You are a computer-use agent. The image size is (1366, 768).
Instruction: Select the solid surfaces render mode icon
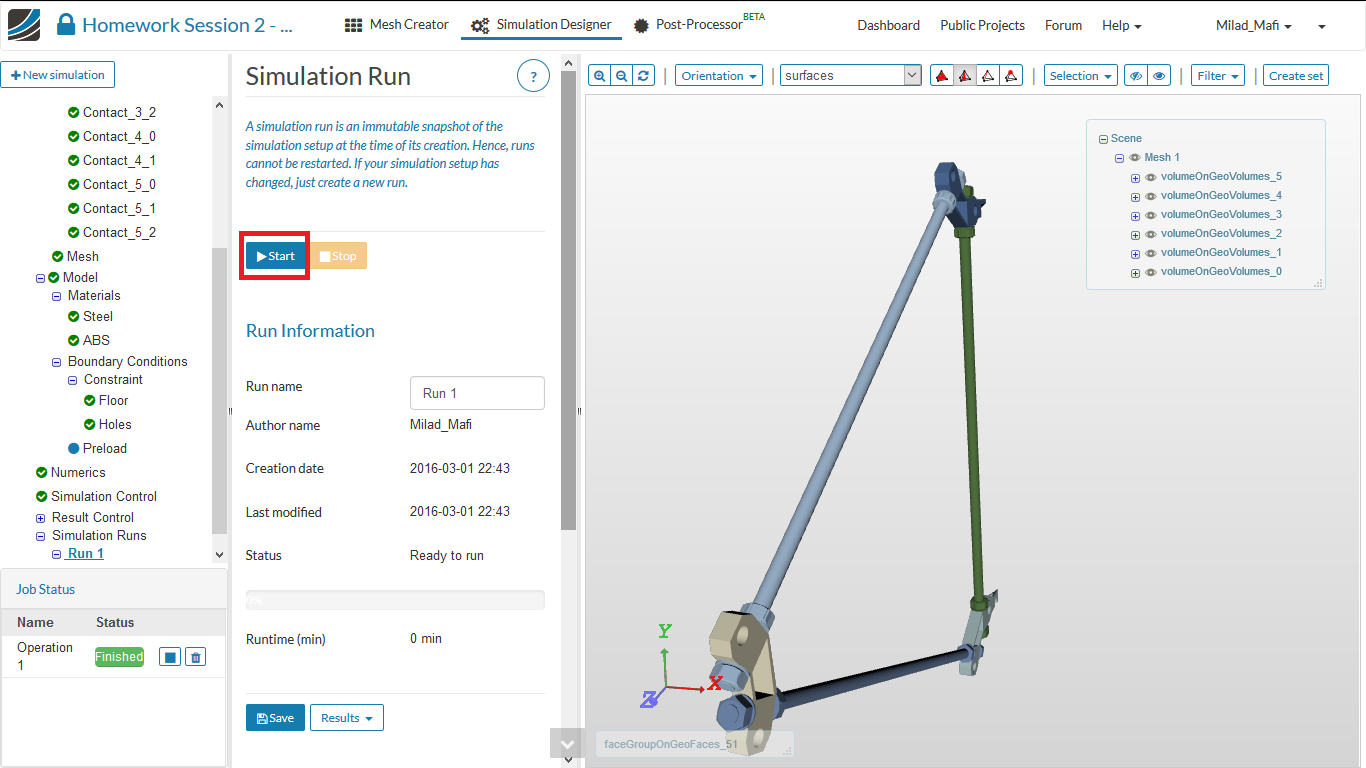(941, 75)
